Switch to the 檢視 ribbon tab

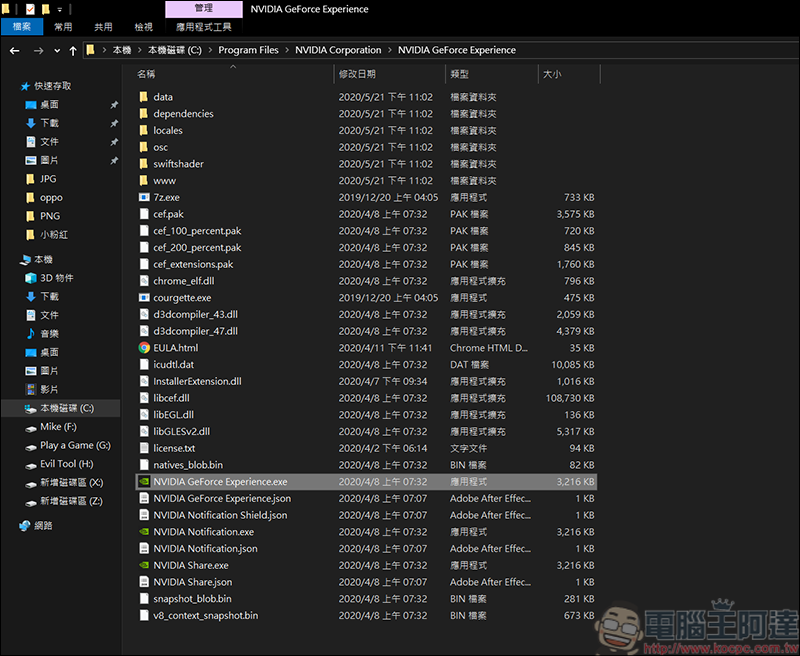[x=144, y=27]
